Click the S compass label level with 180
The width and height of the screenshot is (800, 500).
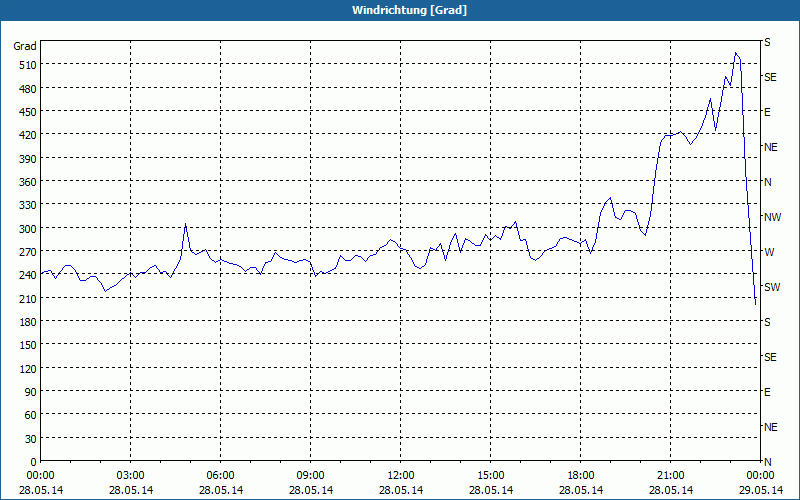tap(767, 322)
